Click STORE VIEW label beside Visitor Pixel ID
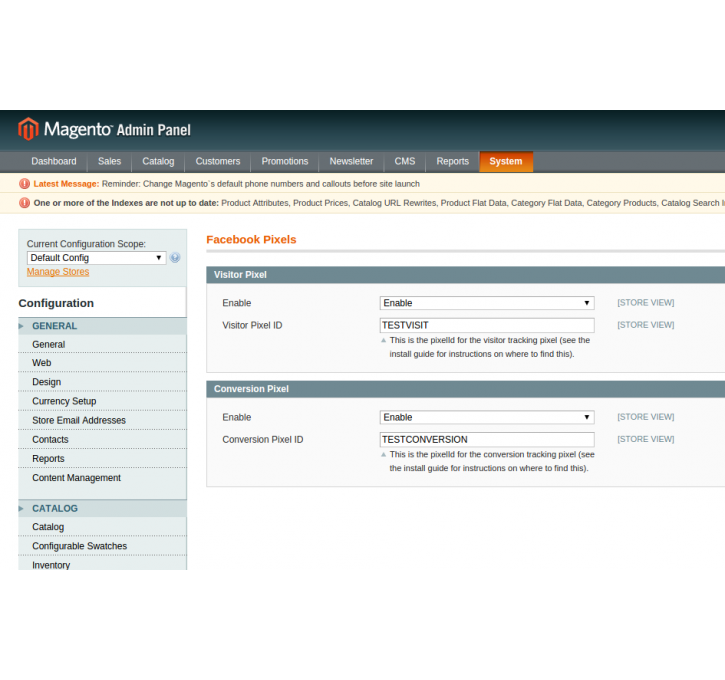 [x=645, y=325]
